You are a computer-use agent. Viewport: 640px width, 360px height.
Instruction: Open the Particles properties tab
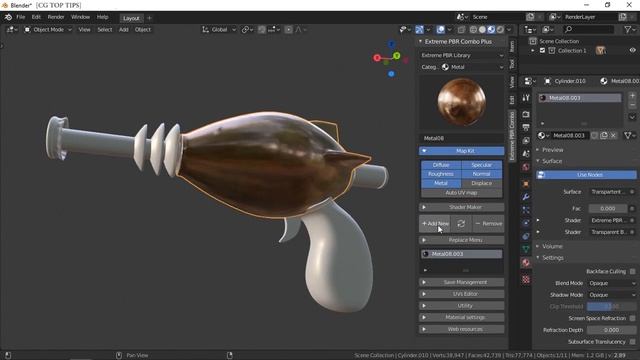(x=526, y=210)
